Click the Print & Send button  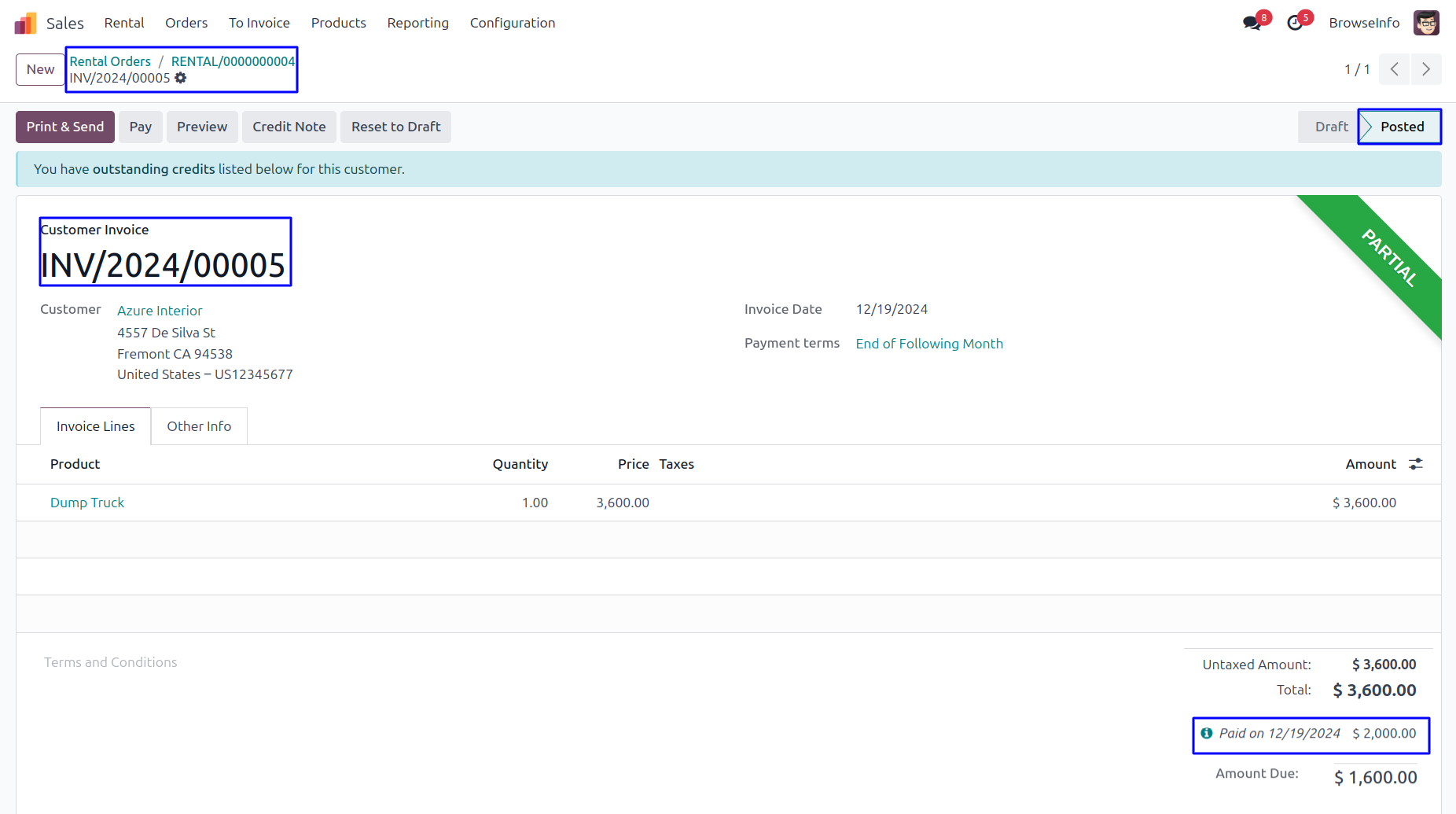tap(65, 127)
